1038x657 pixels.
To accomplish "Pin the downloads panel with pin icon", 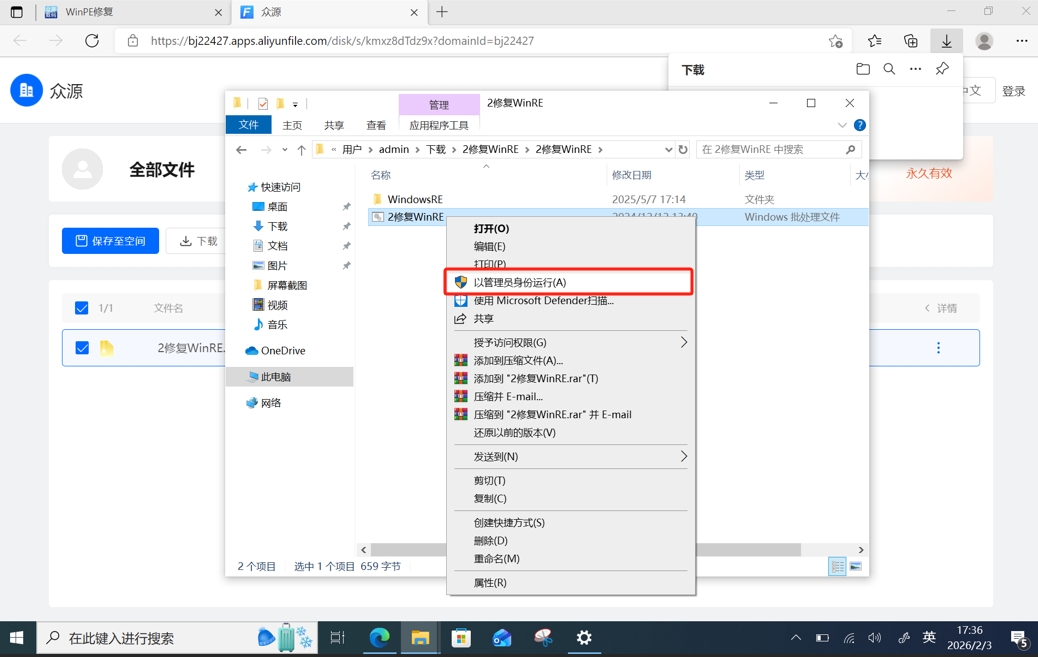I will point(942,70).
